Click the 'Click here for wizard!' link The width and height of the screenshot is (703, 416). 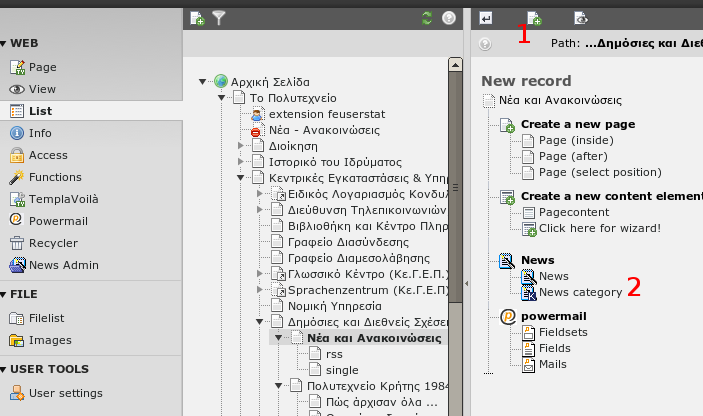pyautogui.click(x=599, y=228)
